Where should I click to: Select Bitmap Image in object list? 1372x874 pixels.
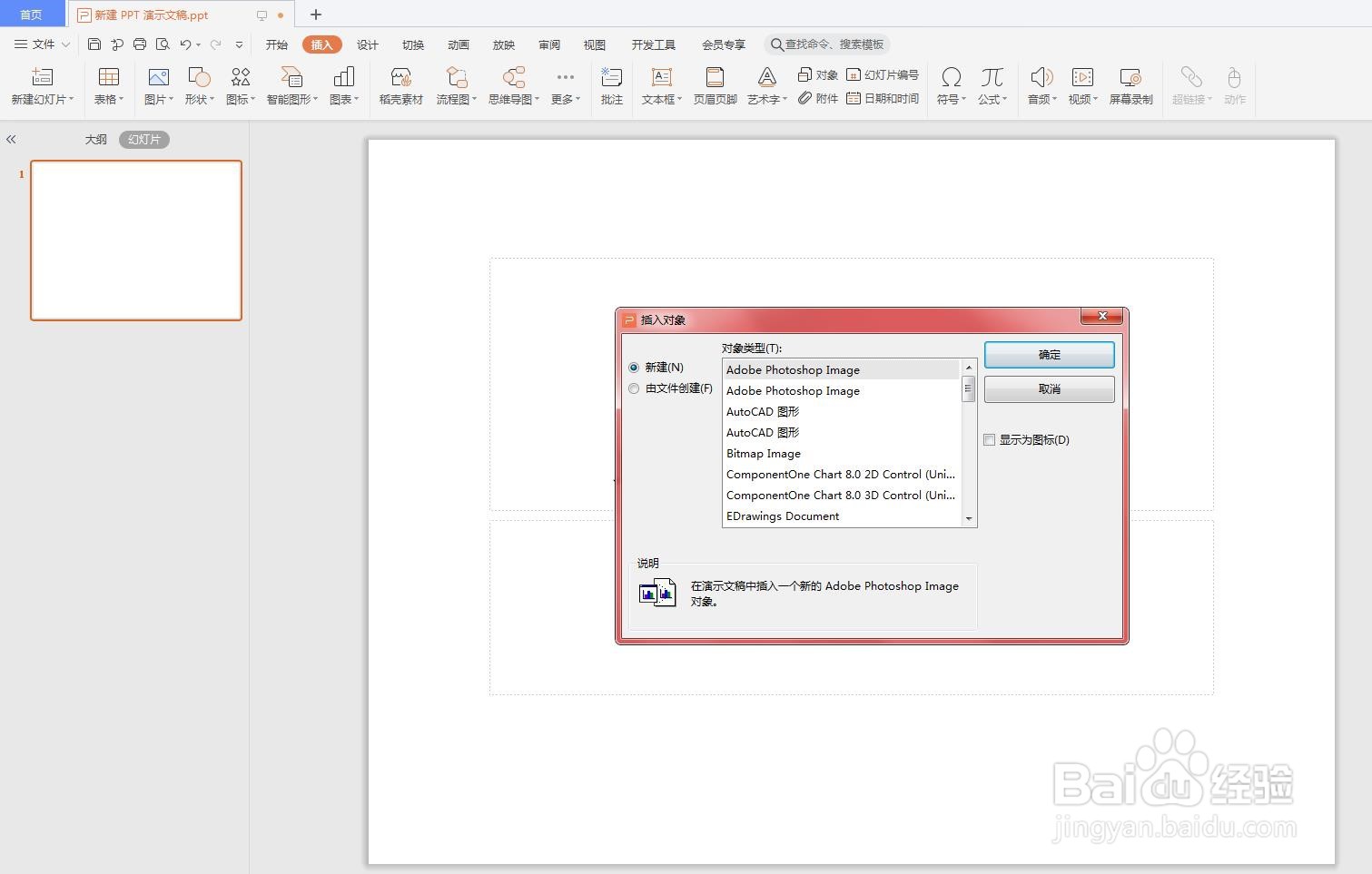(841, 454)
